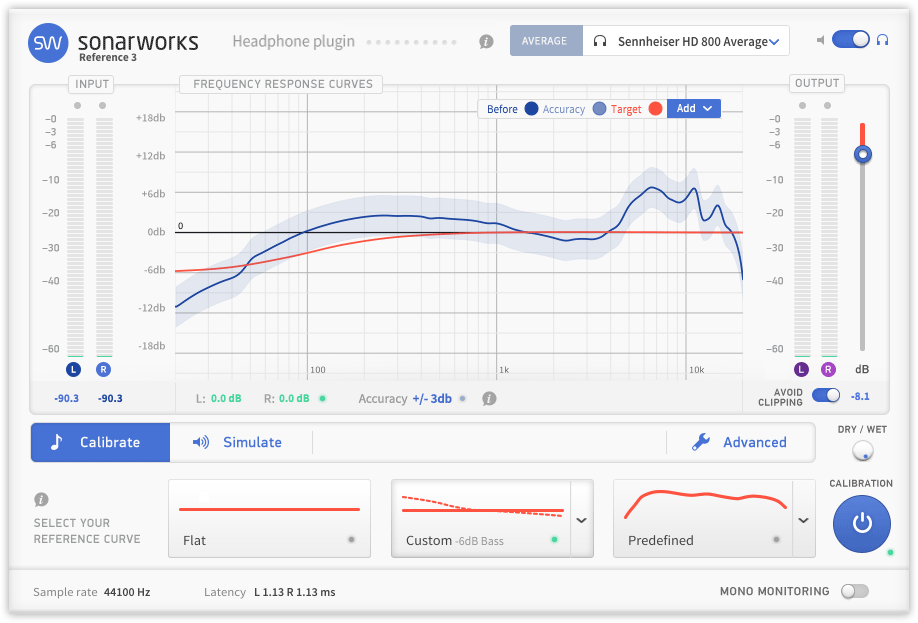
Task: Click the info icon above Select Your Reference Curve
Action: tap(41, 499)
